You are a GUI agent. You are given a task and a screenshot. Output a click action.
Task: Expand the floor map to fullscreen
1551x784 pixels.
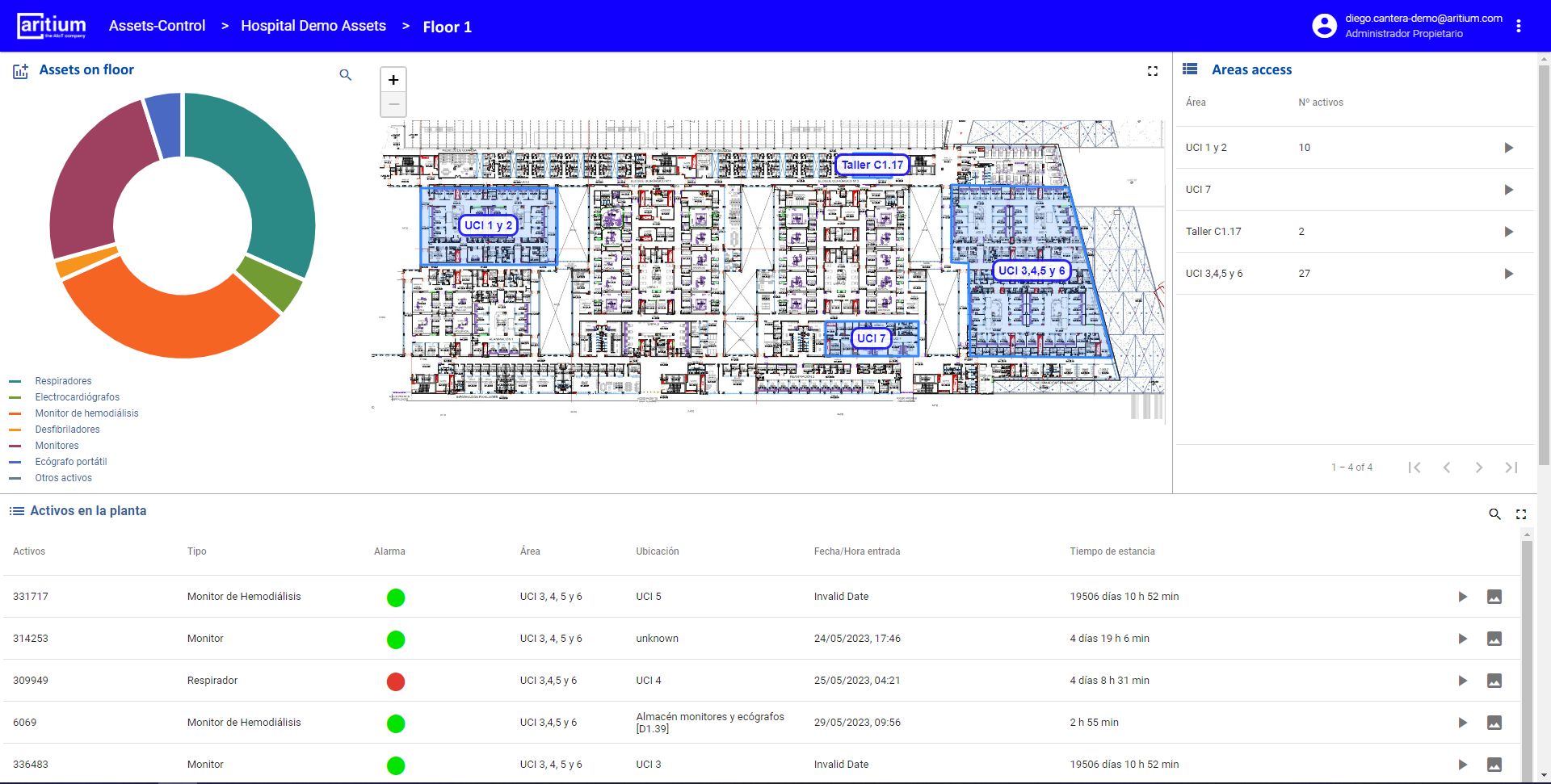1153,72
